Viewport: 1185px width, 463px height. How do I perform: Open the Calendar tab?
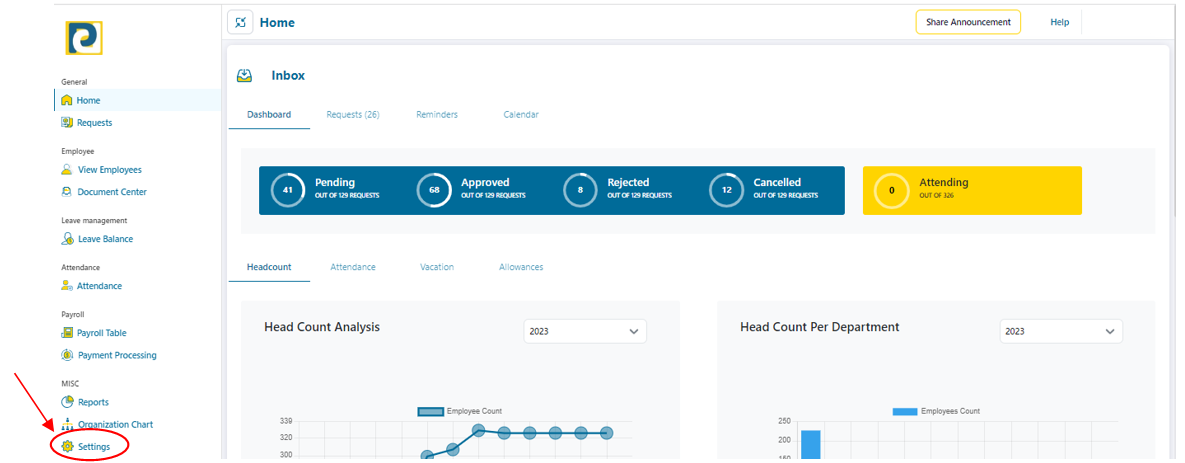pyautogui.click(x=521, y=115)
